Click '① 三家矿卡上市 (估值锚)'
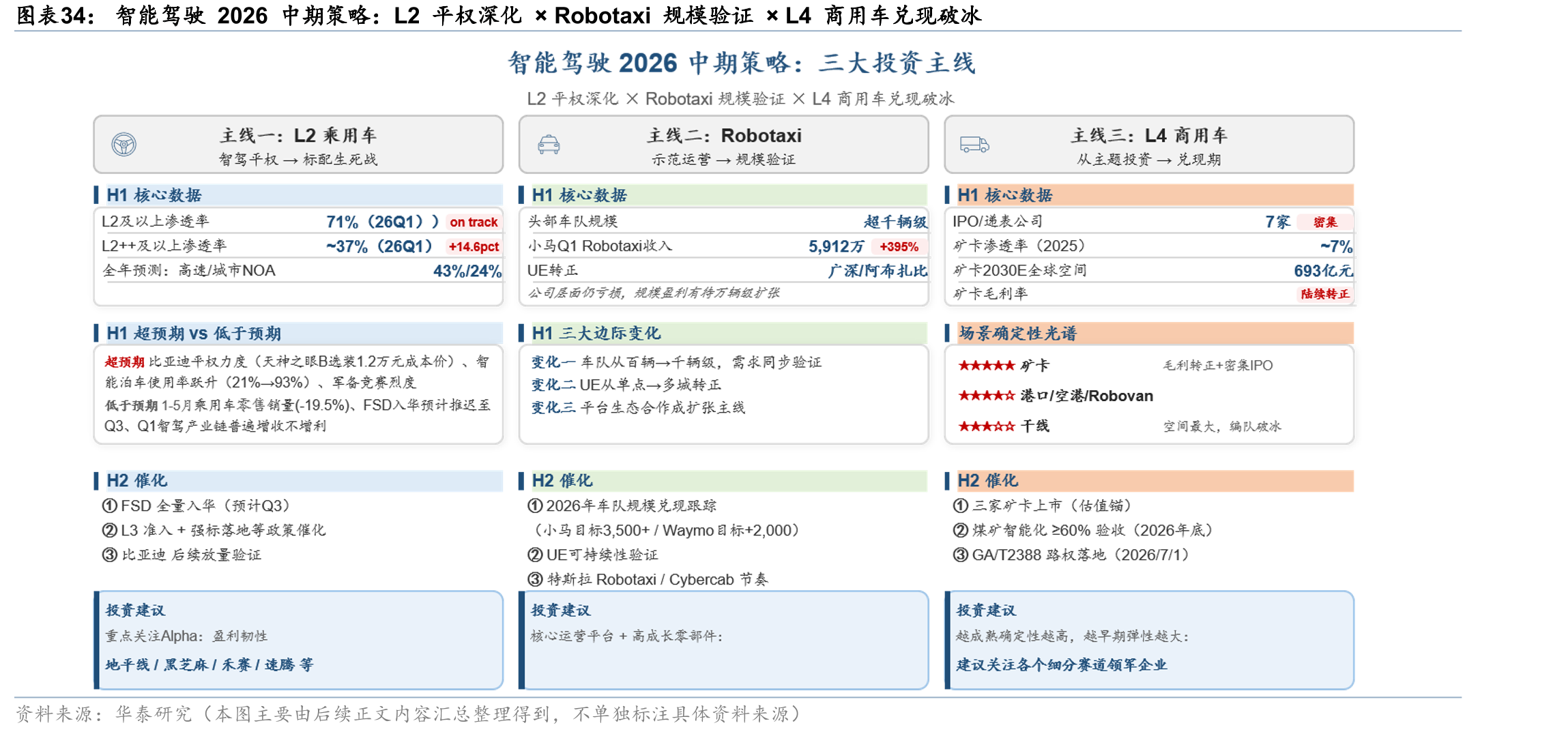The height and width of the screenshot is (734, 1568). click(x=1045, y=506)
